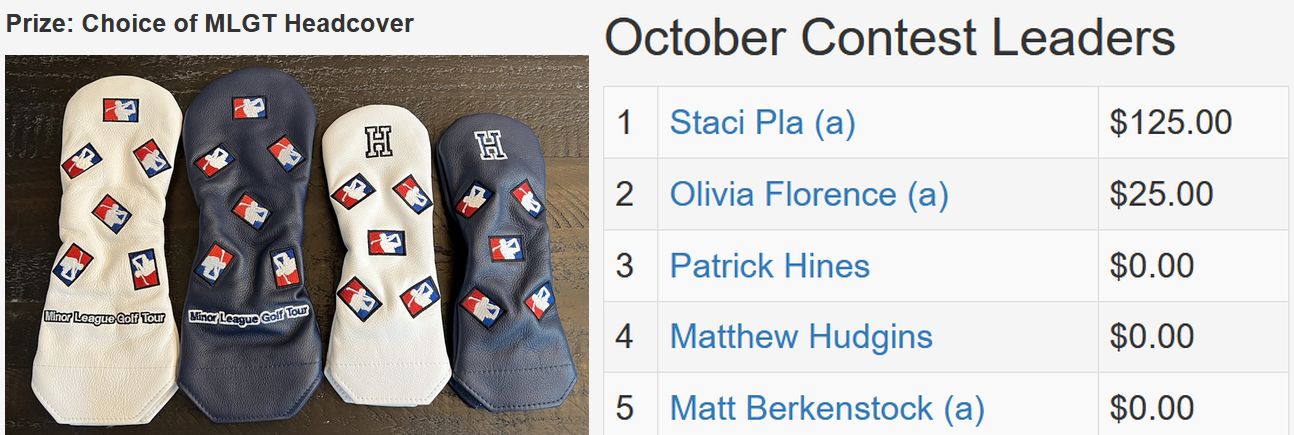Click Minor League Golf Tour text on navy headcover
Image resolution: width=1294 pixels, height=435 pixels.
click(x=249, y=316)
